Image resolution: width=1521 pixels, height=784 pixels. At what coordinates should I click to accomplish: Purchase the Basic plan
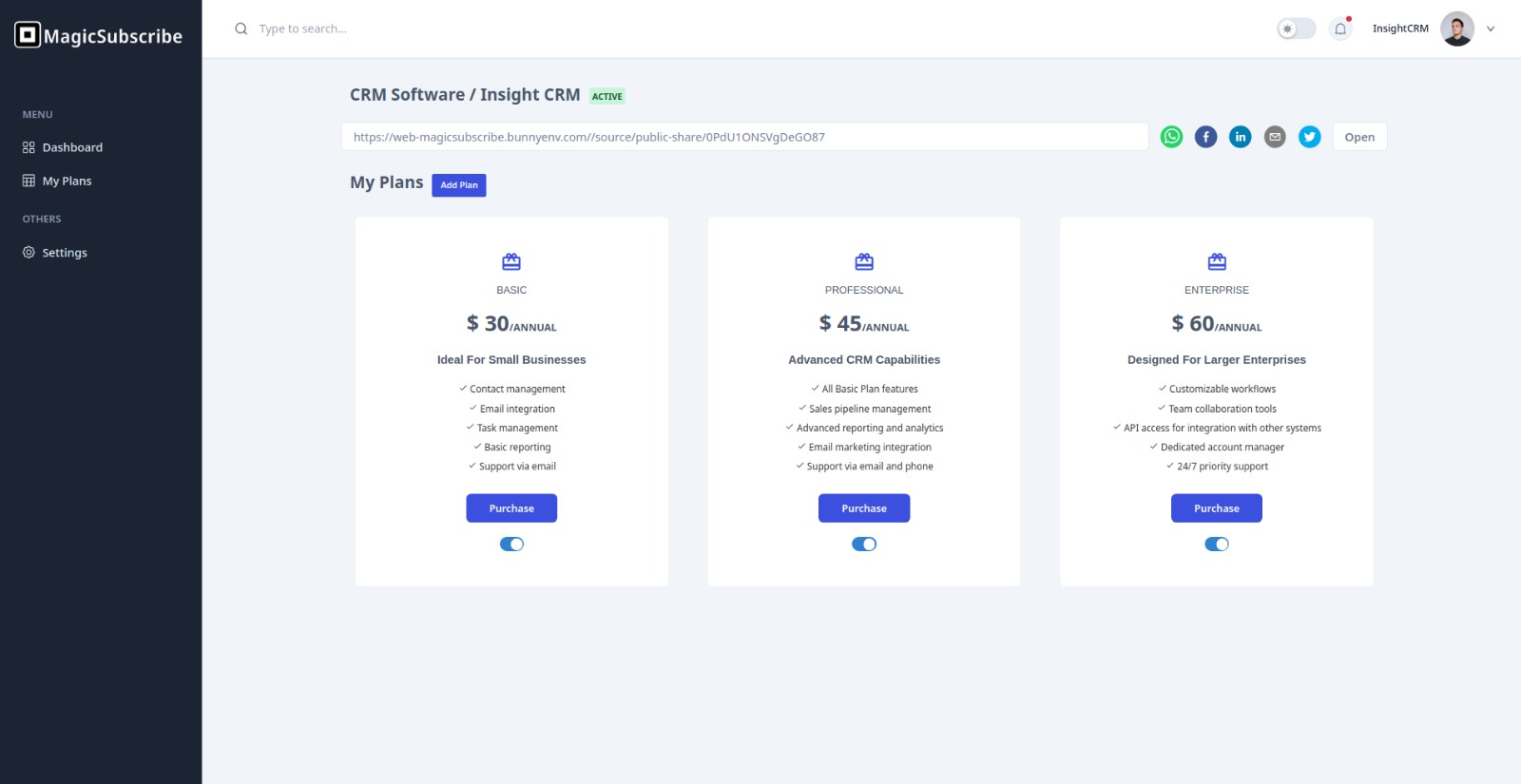tap(511, 508)
